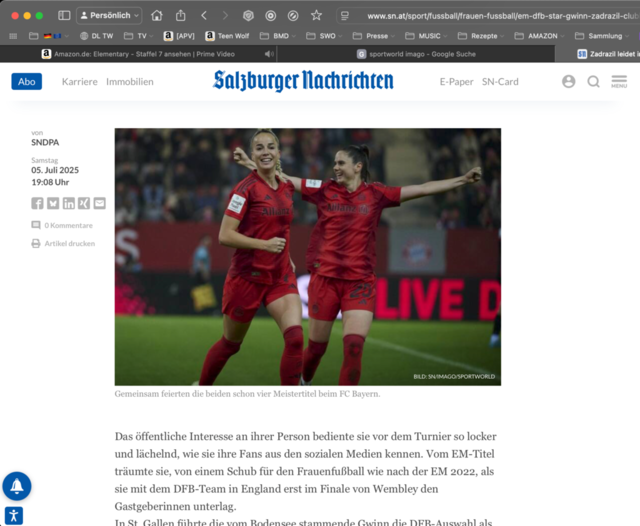Send article by email icon
This screenshot has height=526, width=640.
coord(99,203)
